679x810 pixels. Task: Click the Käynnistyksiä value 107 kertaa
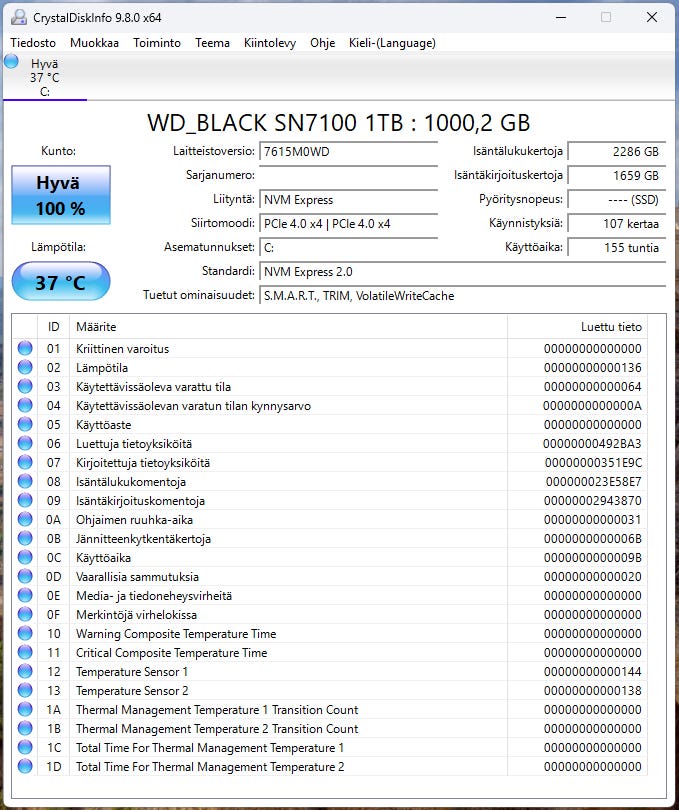(x=616, y=224)
